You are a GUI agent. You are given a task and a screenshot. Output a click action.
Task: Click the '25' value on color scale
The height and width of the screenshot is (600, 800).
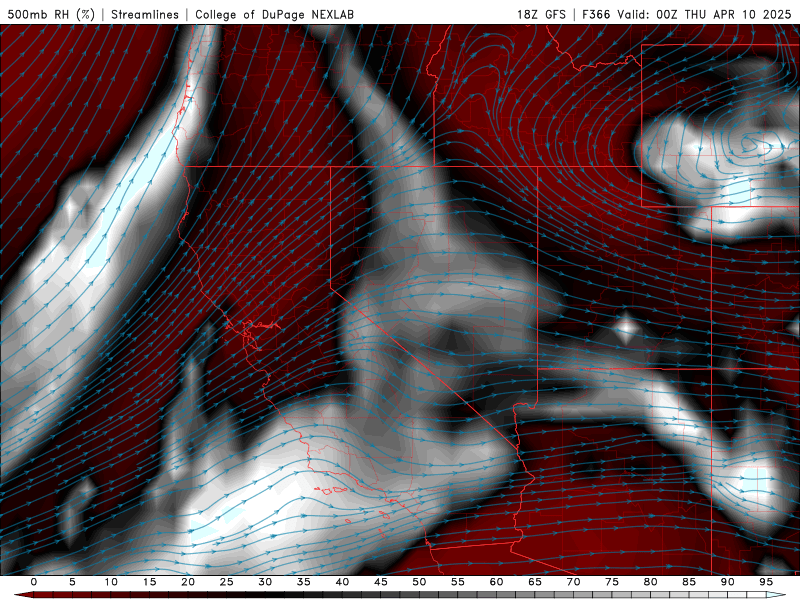pyautogui.click(x=226, y=582)
